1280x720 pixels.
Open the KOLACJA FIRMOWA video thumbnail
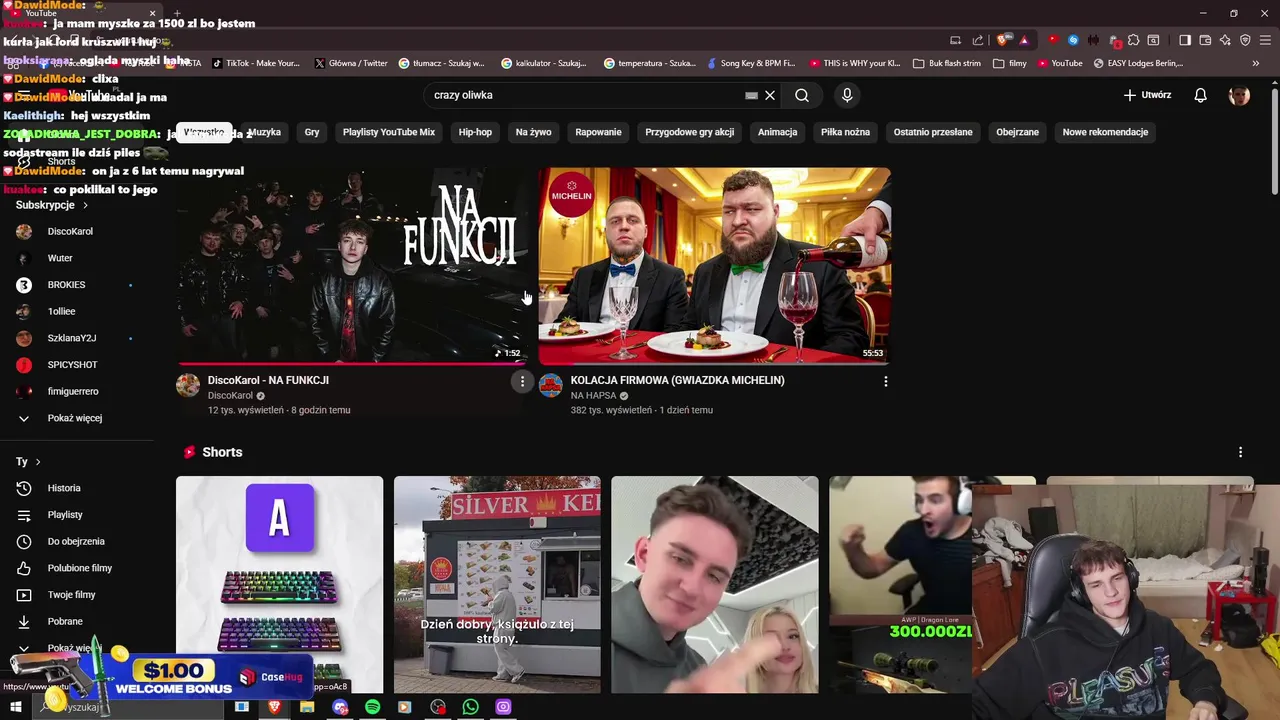pyautogui.click(x=714, y=266)
